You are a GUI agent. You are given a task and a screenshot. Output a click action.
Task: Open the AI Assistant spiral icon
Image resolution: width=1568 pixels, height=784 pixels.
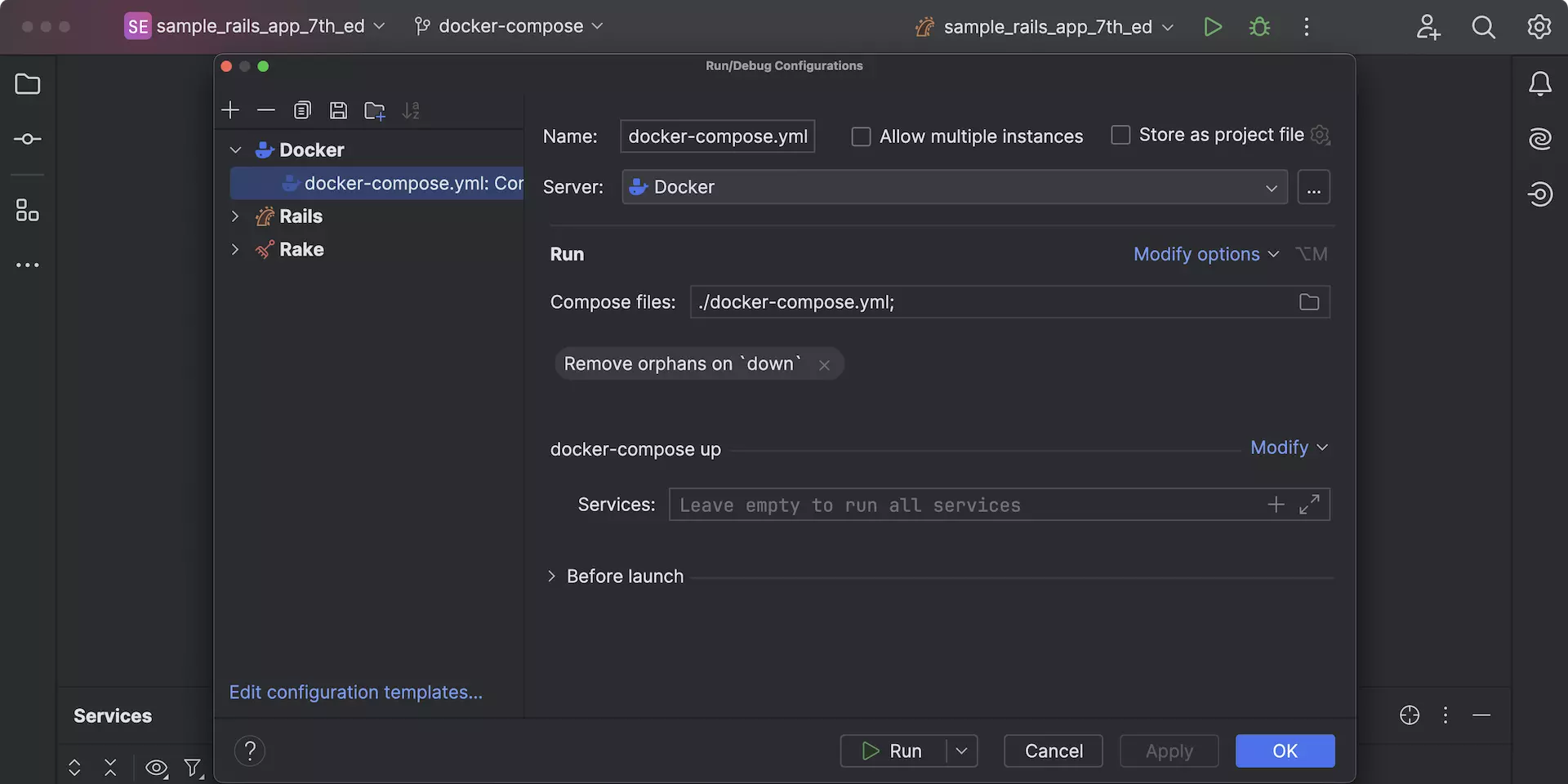(x=1539, y=139)
